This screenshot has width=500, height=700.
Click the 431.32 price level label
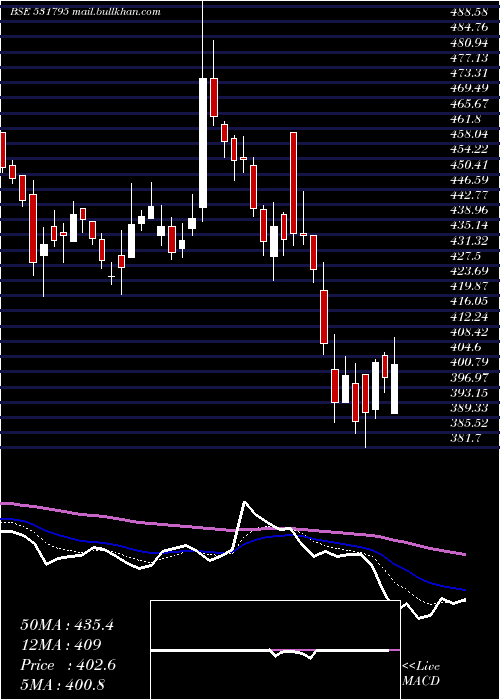pos(469,241)
